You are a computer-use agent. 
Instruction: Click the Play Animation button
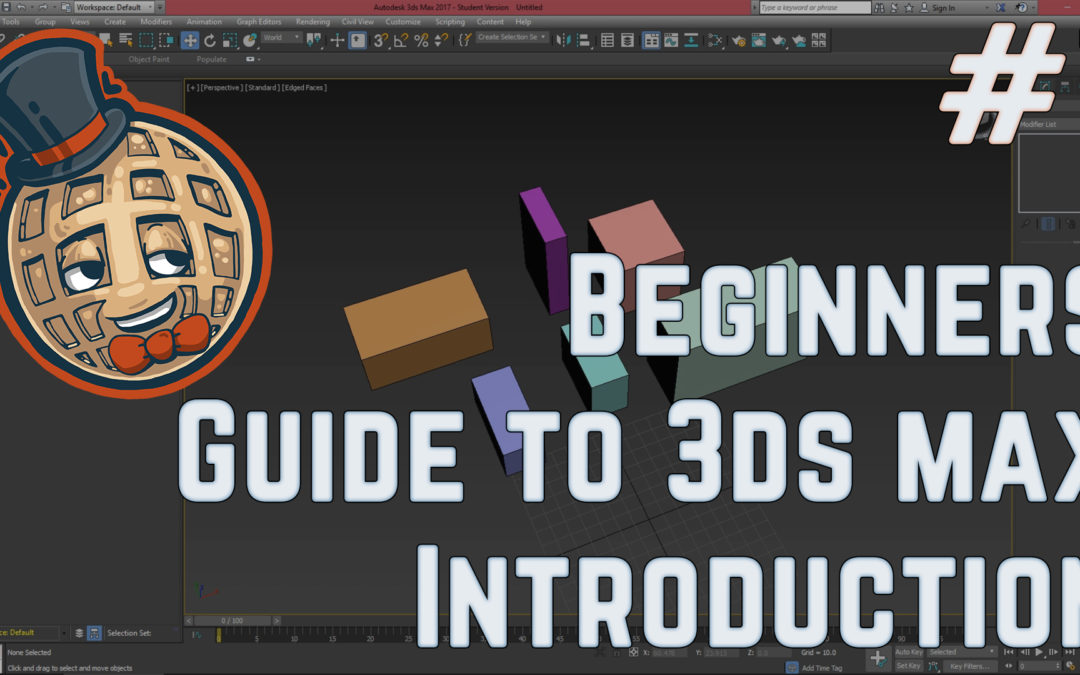1039,652
